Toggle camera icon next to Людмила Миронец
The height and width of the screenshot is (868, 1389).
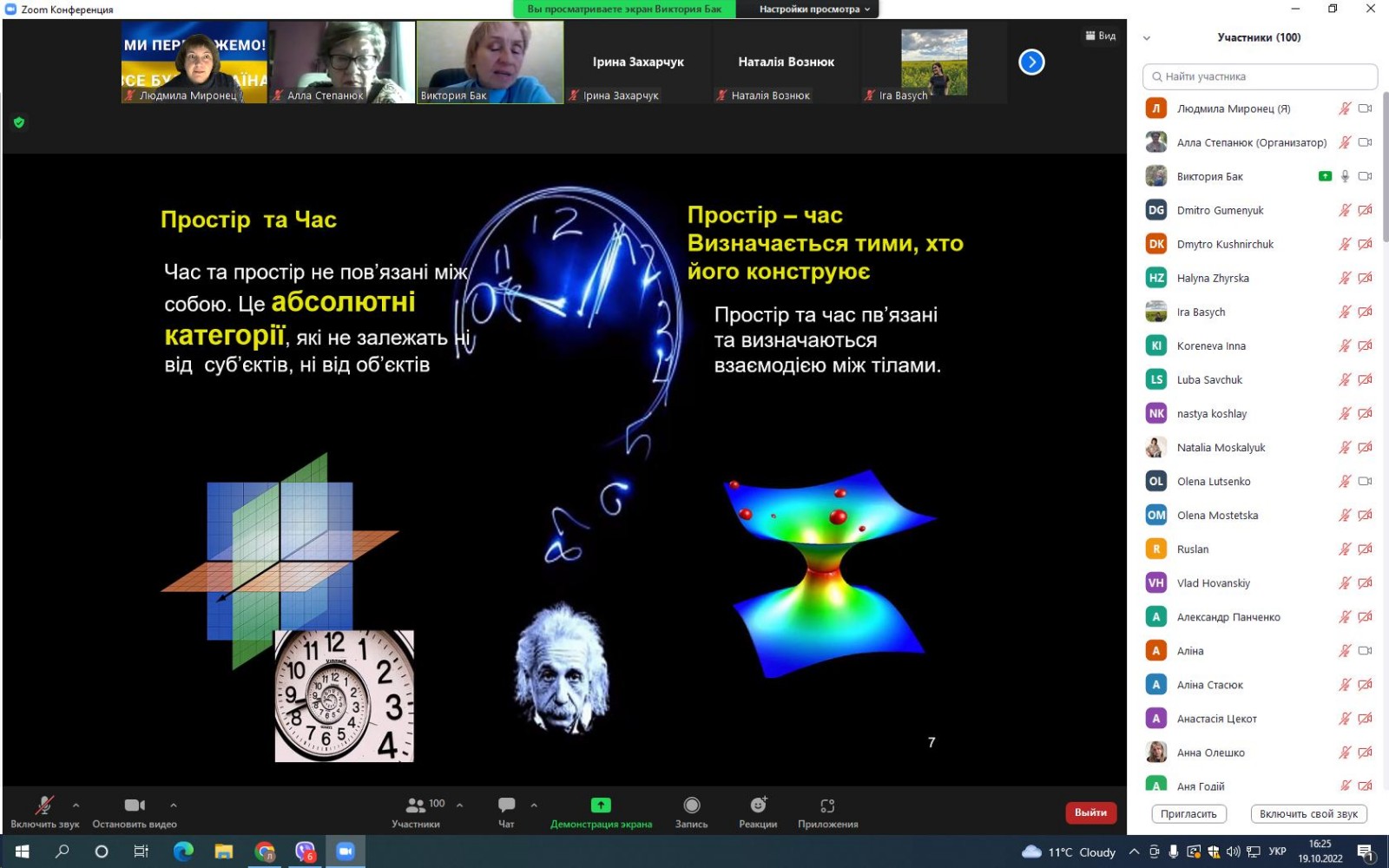[x=1365, y=108]
